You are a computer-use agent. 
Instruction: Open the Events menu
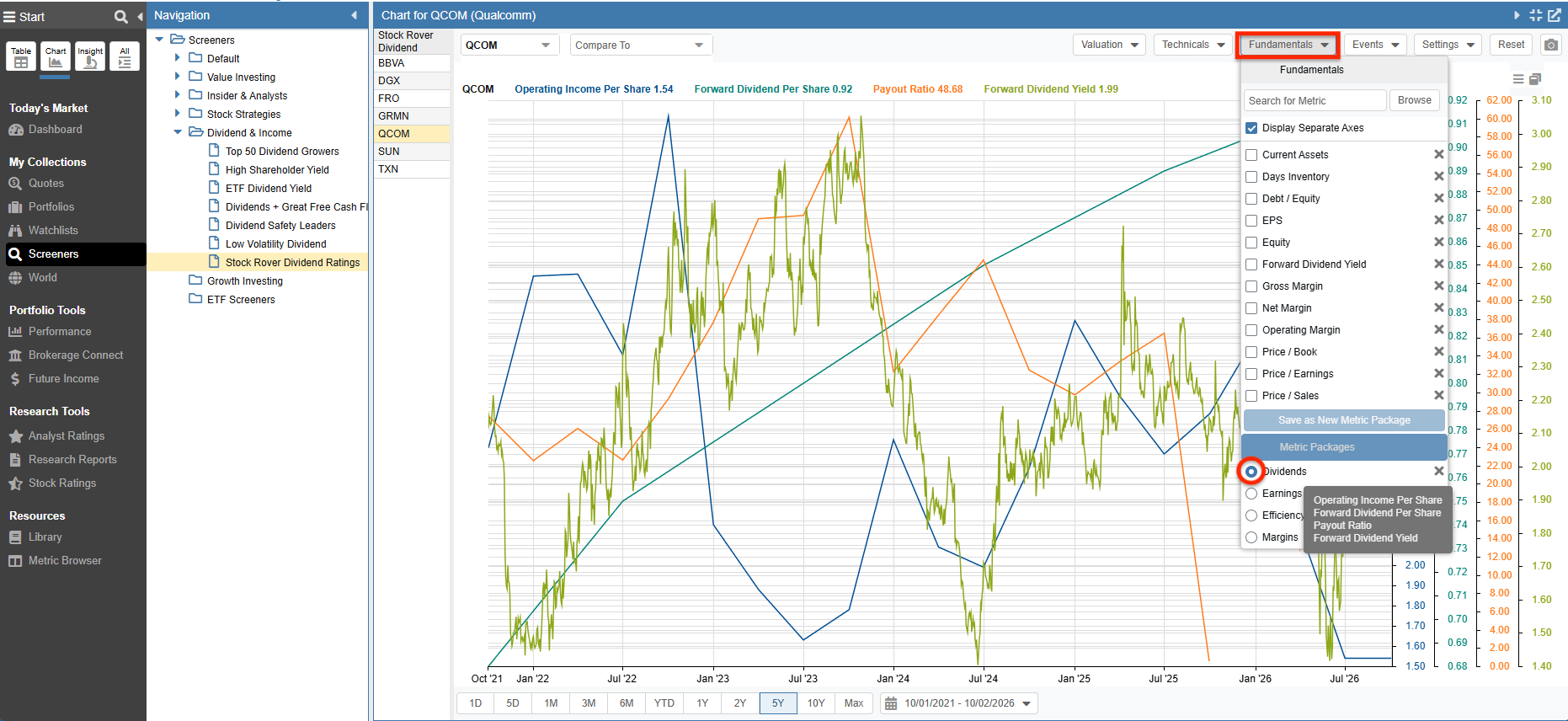pos(1375,45)
